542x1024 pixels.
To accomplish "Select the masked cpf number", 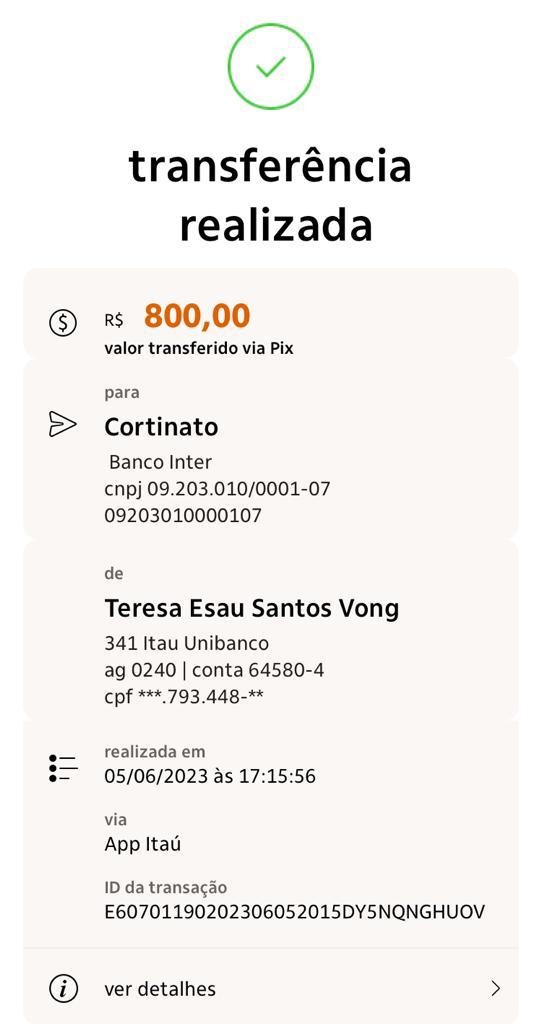I will point(184,697).
